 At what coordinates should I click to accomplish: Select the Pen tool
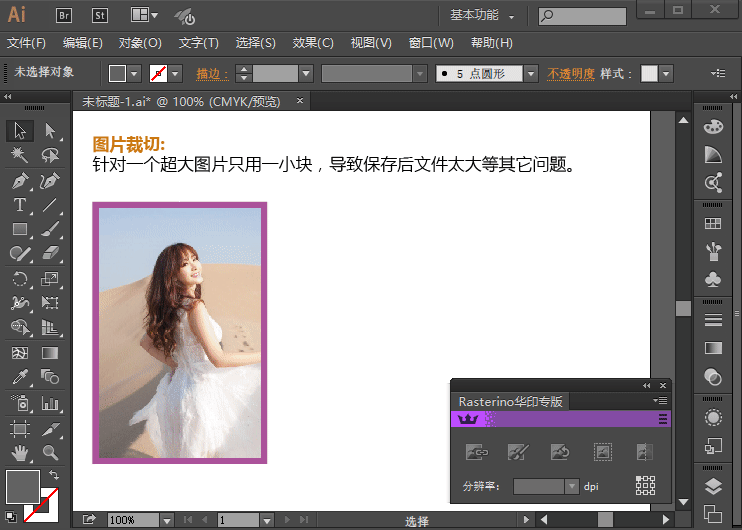(x=19, y=182)
